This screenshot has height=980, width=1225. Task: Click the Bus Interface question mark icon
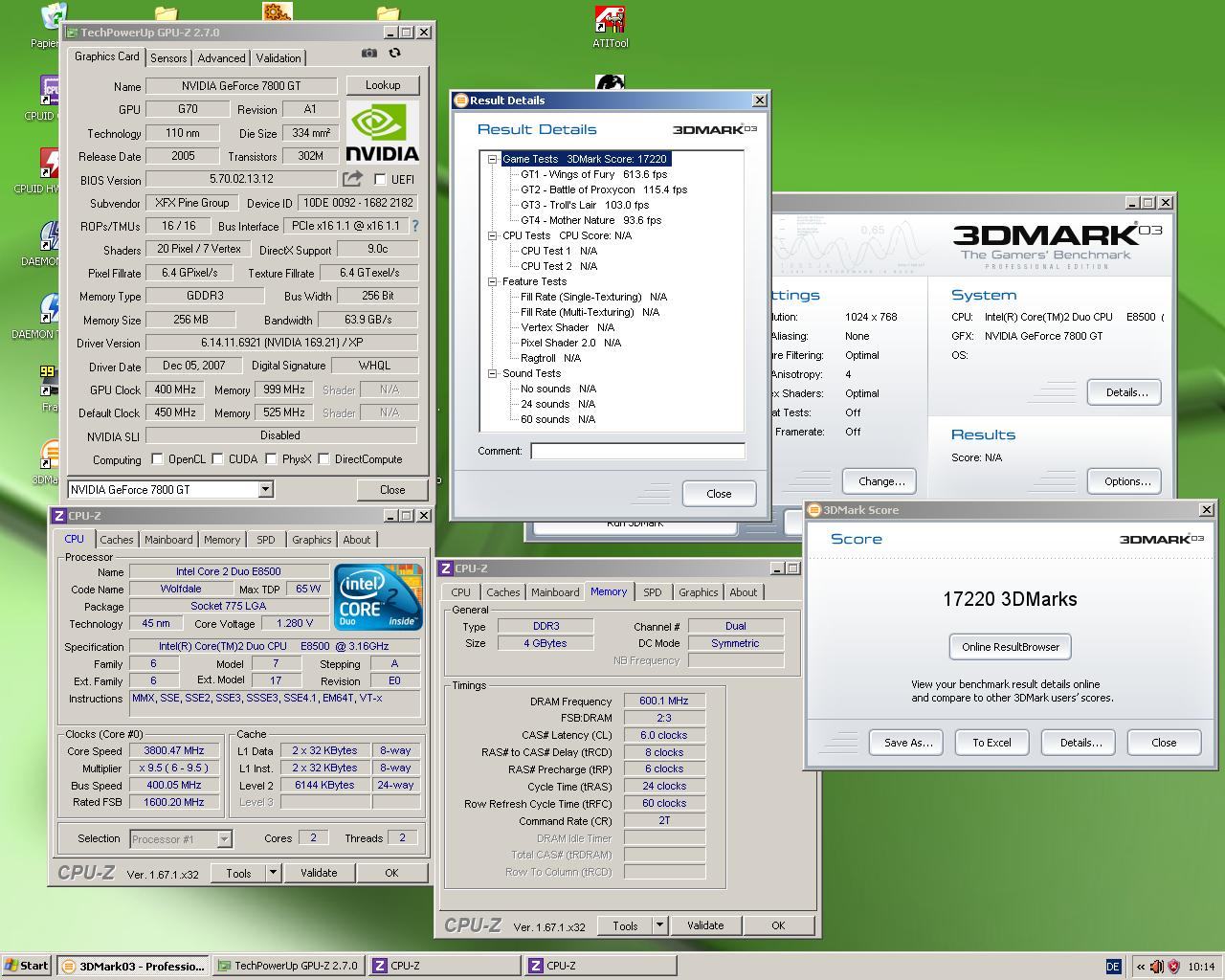[414, 226]
